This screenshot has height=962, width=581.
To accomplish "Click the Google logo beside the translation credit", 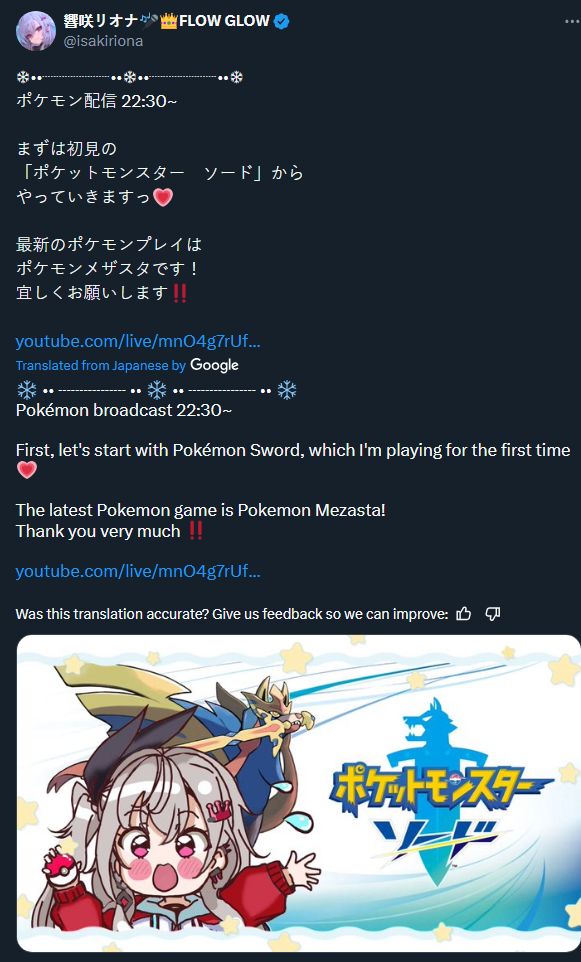I will (x=214, y=365).
